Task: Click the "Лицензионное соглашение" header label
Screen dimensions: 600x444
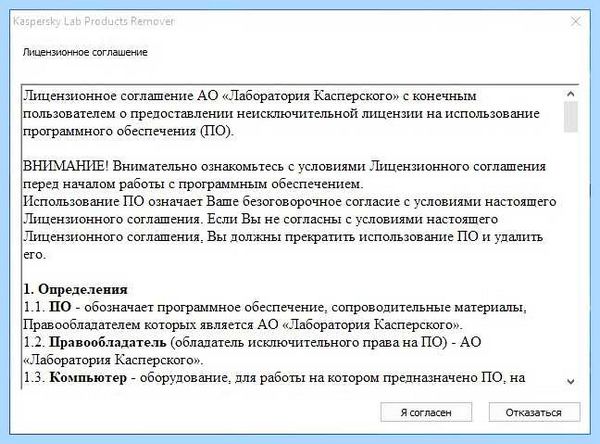Action: click(85, 52)
